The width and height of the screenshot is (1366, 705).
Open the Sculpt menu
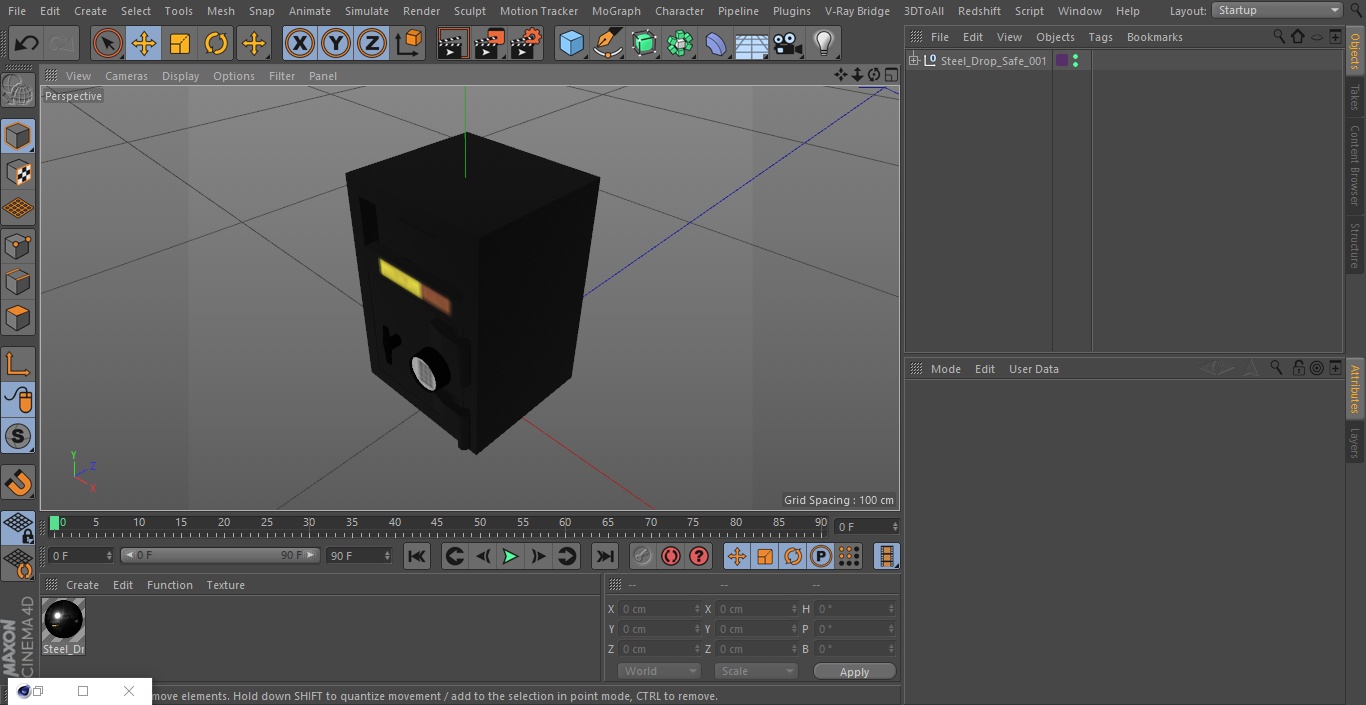pos(470,11)
